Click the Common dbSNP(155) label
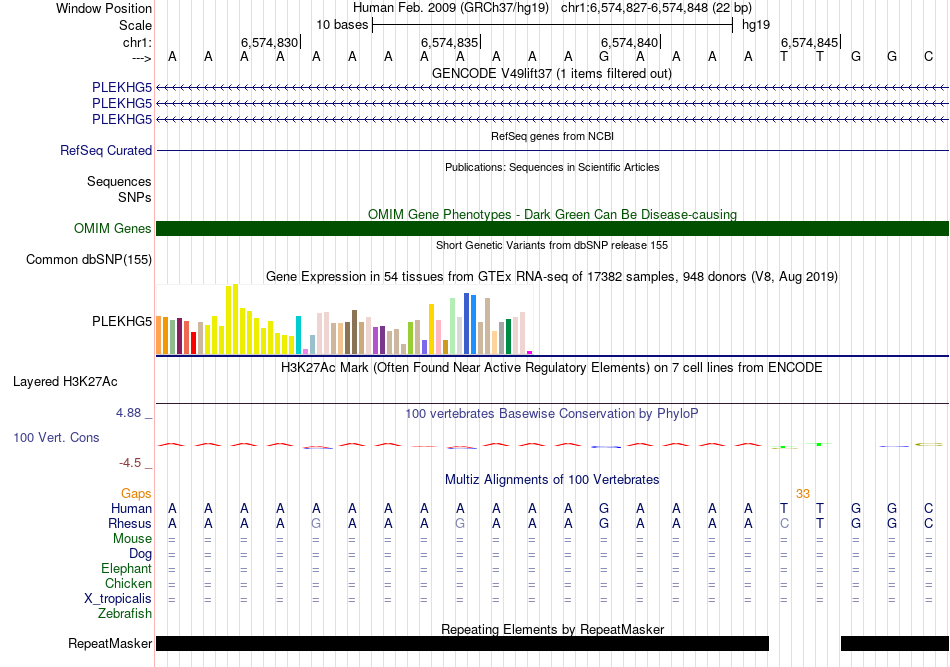This screenshot has height=667, width=950. (x=89, y=259)
